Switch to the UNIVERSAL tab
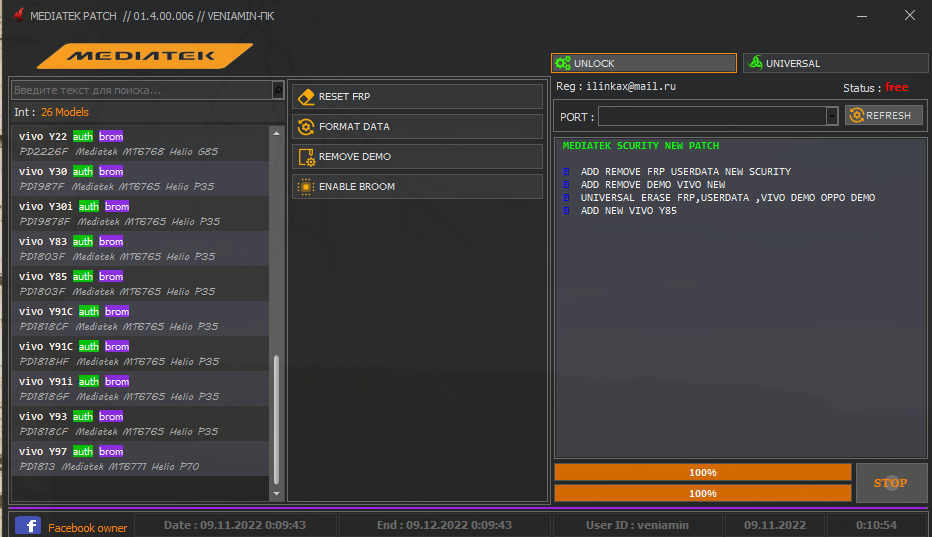932x537 pixels. coord(835,63)
